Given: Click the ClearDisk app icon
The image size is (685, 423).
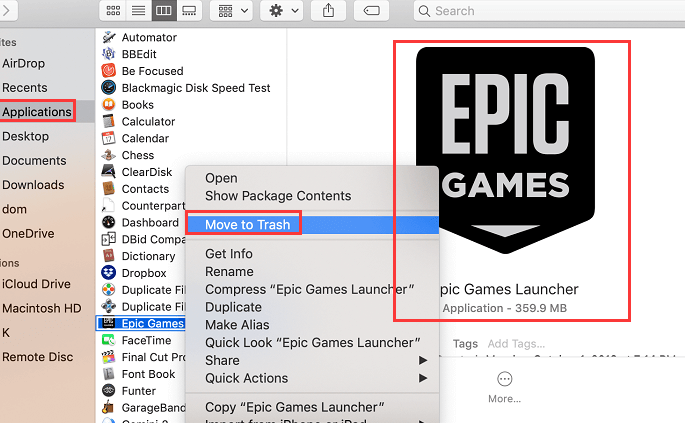Looking at the screenshot, I should (108, 172).
